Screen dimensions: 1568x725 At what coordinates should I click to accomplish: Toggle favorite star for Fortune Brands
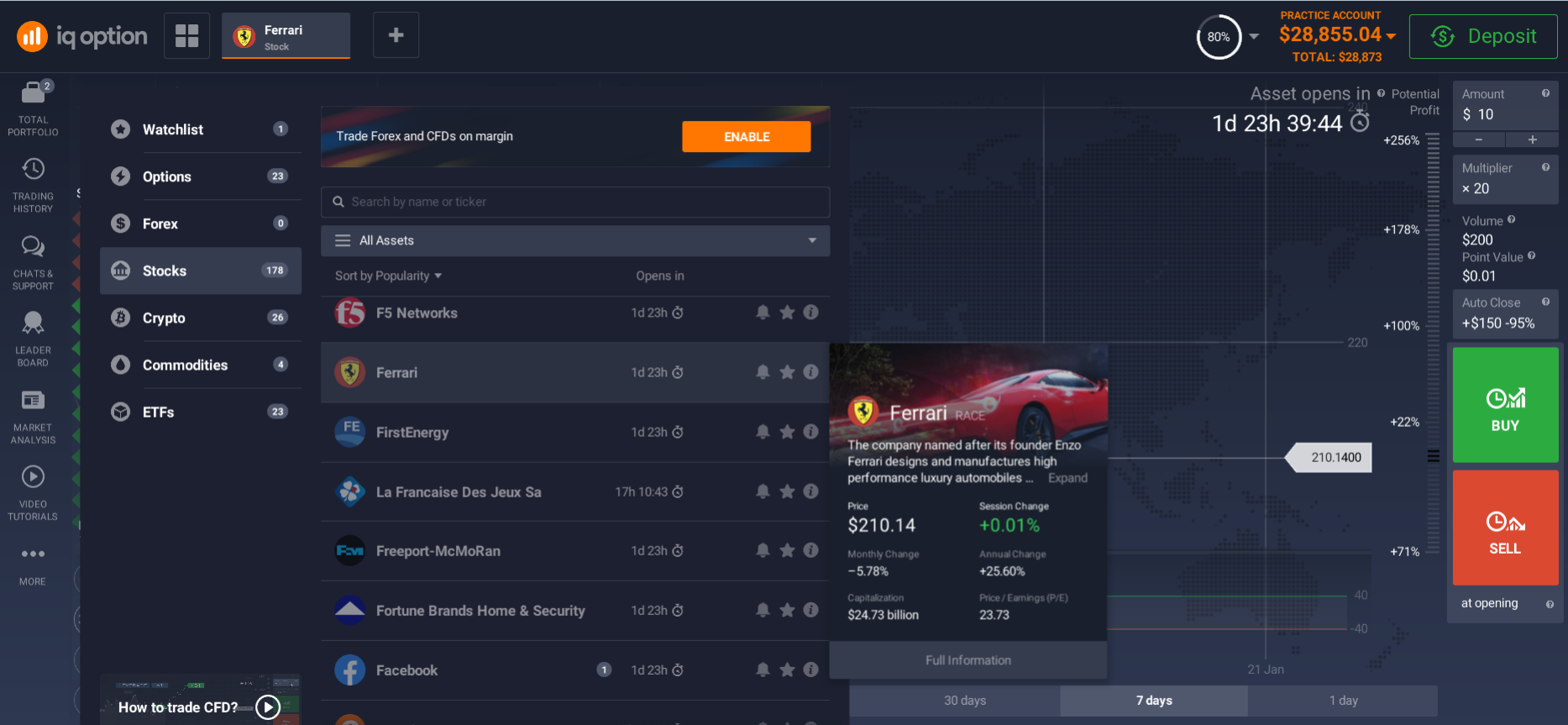787,610
